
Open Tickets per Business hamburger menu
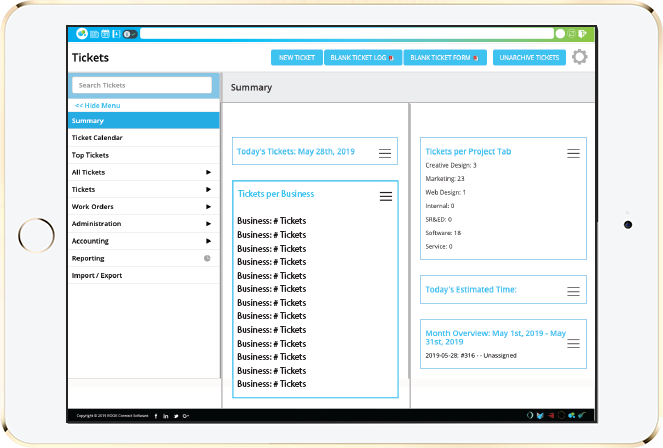pos(386,196)
